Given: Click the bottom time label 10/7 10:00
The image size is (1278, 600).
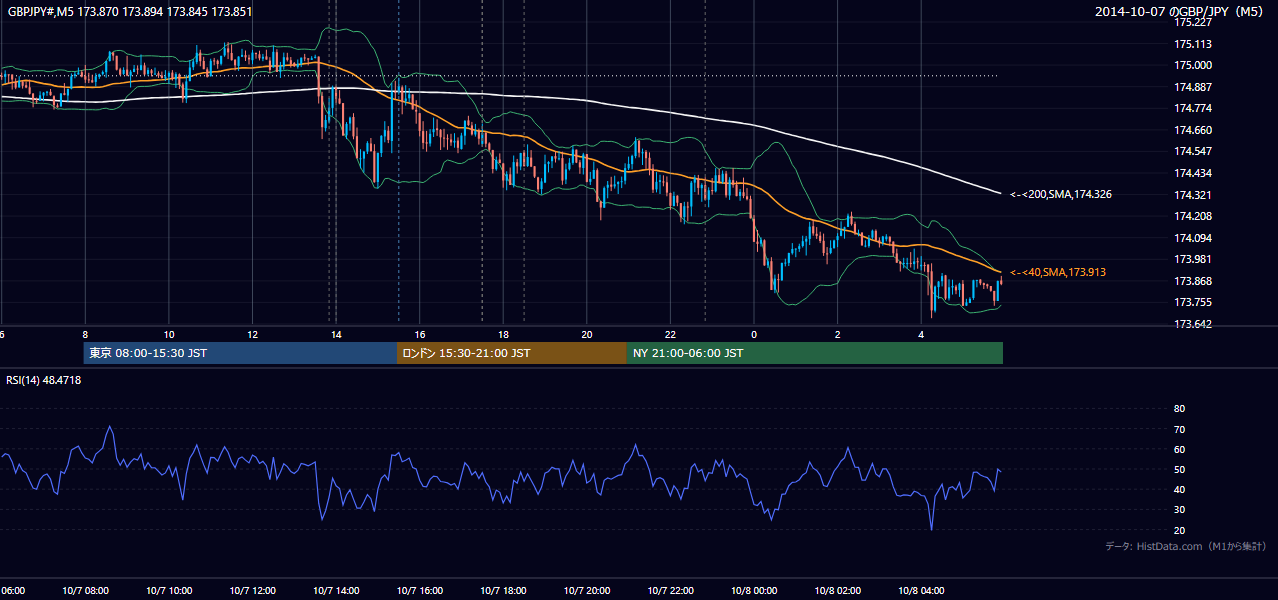Looking at the screenshot, I should tap(169, 591).
